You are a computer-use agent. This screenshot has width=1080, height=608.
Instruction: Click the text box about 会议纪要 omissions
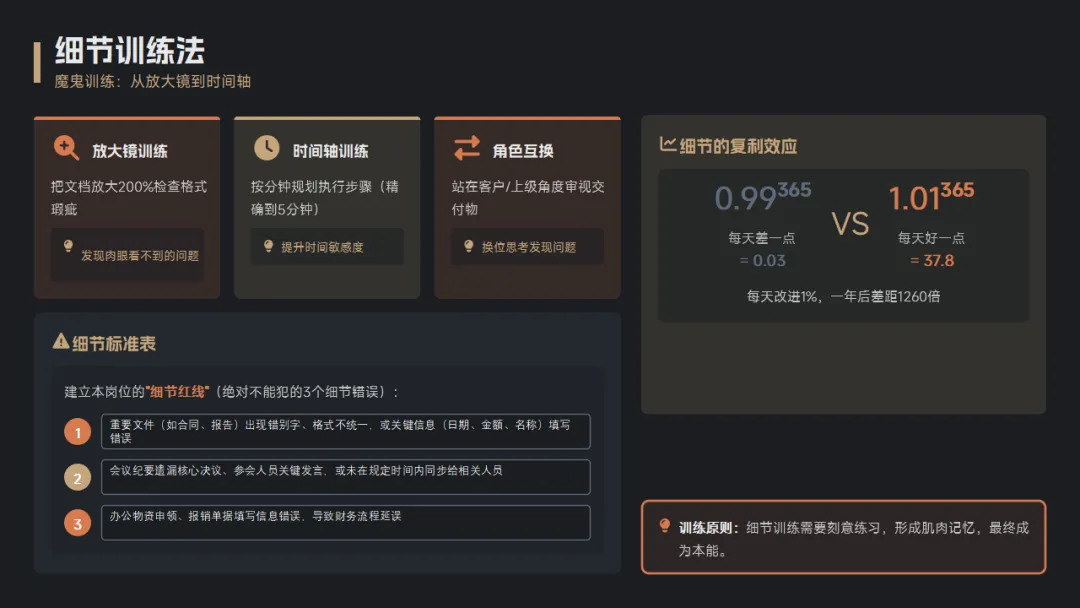click(346, 476)
